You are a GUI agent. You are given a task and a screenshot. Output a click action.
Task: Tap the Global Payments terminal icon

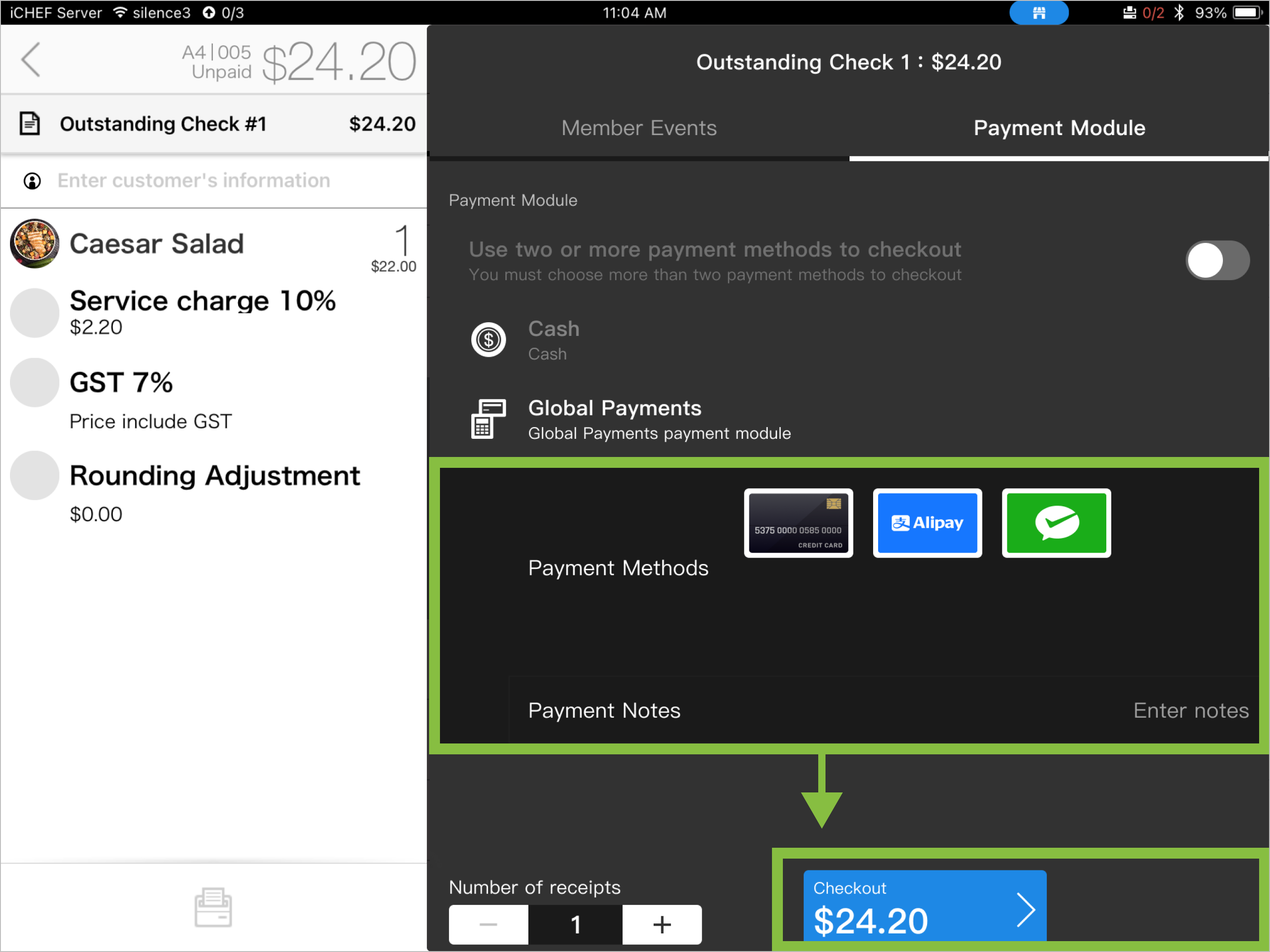(x=488, y=419)
